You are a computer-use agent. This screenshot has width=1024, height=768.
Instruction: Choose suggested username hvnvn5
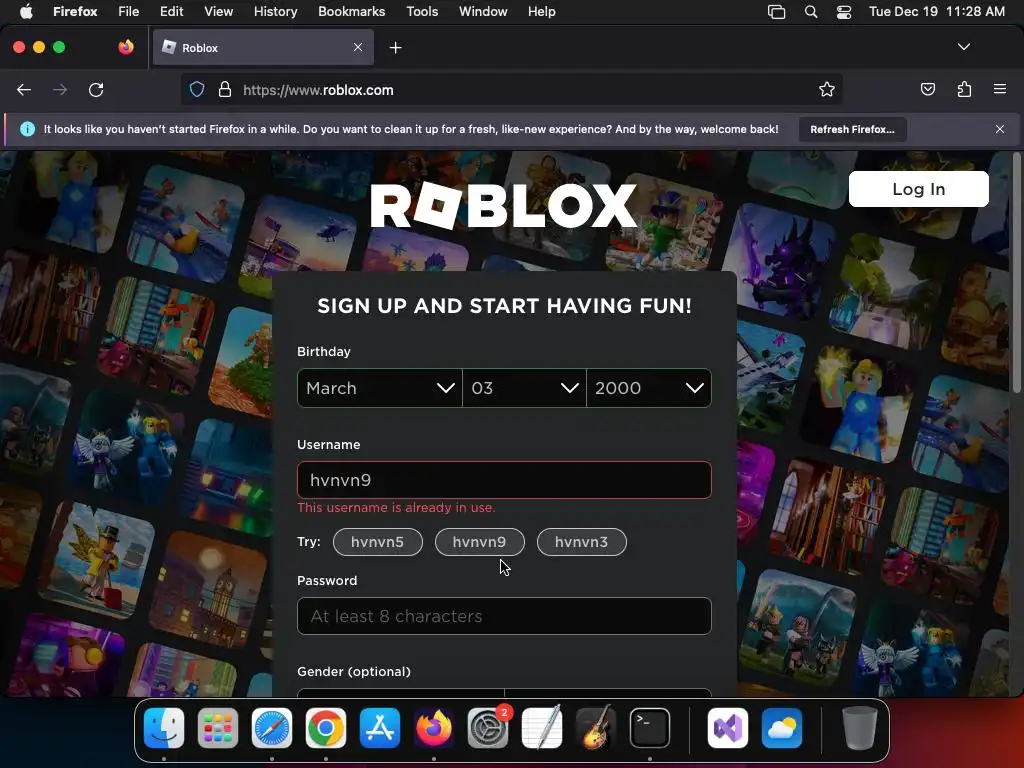point(377,542)
